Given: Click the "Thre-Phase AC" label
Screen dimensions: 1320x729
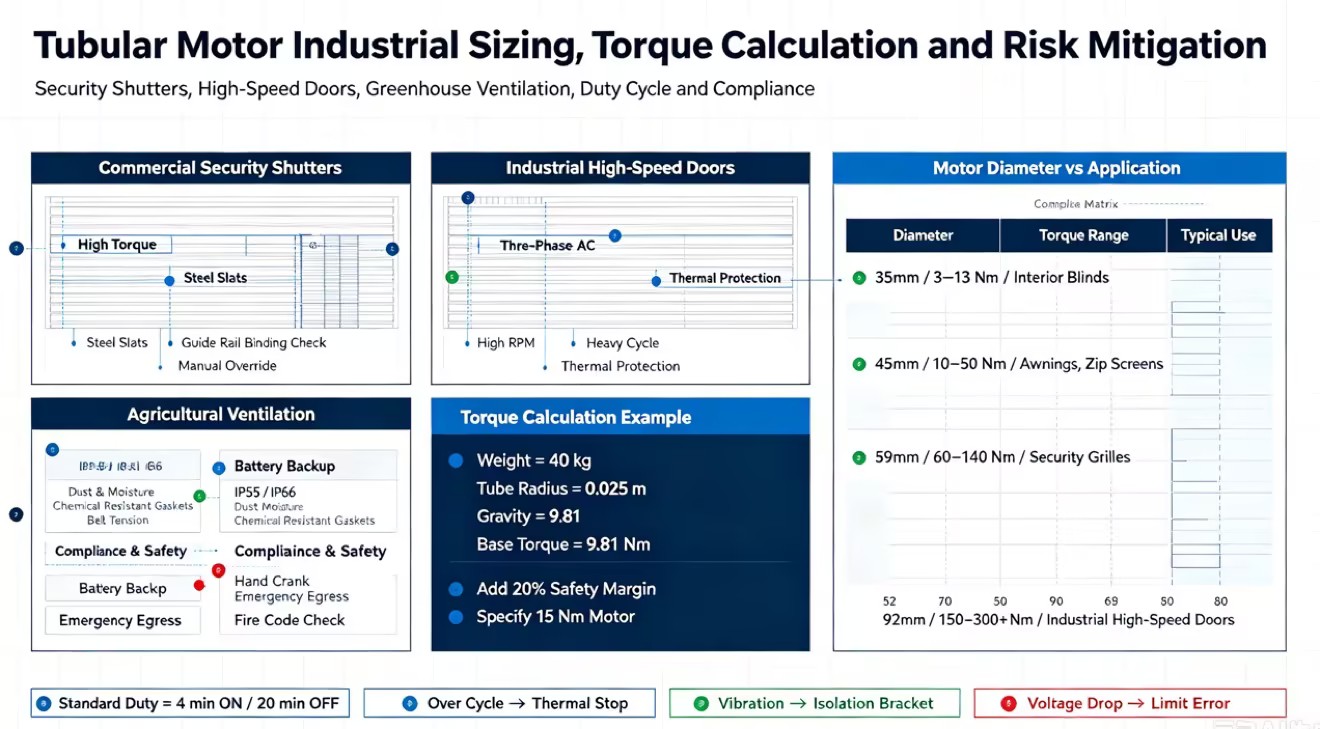Looking at the screenshot, I should tap(548, 246).
